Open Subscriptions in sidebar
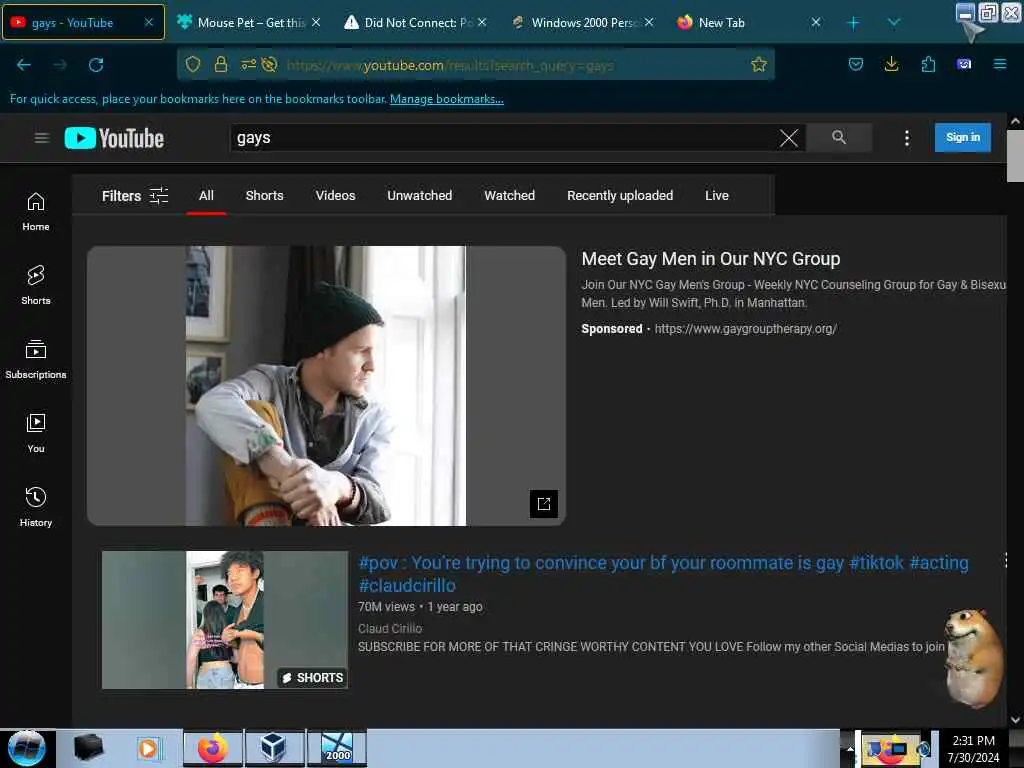 pyautogui.click(x=36, y=359)
